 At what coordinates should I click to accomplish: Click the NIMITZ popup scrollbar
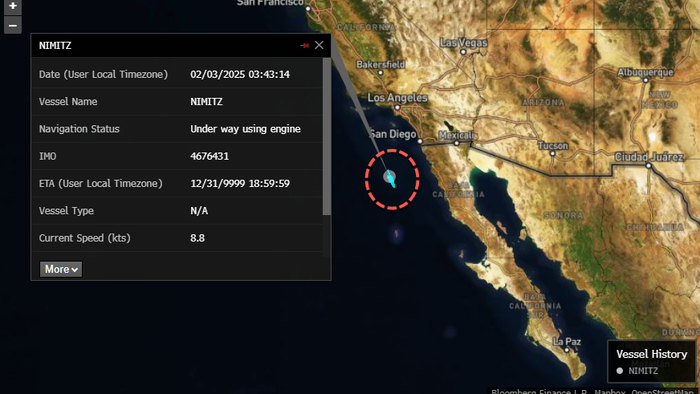(x=327, y=137)
